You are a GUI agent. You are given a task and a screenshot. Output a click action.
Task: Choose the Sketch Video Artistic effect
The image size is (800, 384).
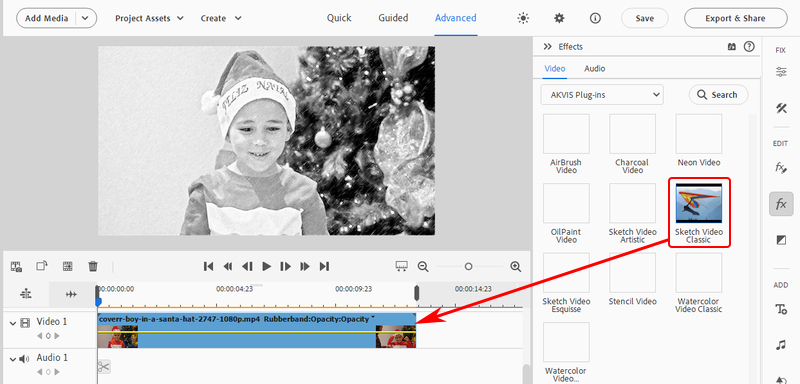[632, 203]
